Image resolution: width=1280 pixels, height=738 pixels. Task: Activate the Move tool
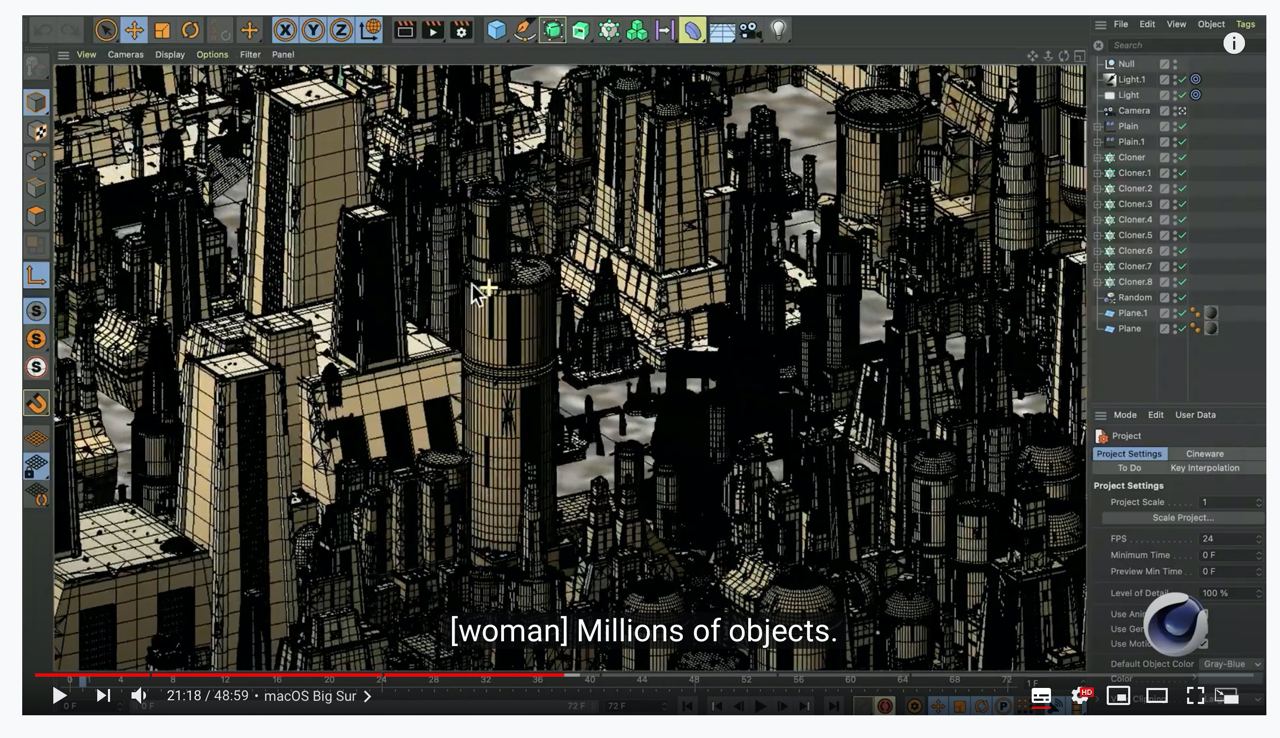(134, 30)
